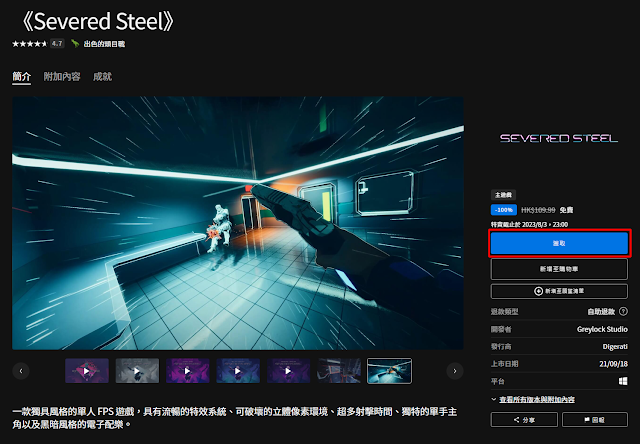The width and height of the screenshot is (640, 444).
Task: Click the 《Severed Steel》 page title
Action: (x=97, y=21)
